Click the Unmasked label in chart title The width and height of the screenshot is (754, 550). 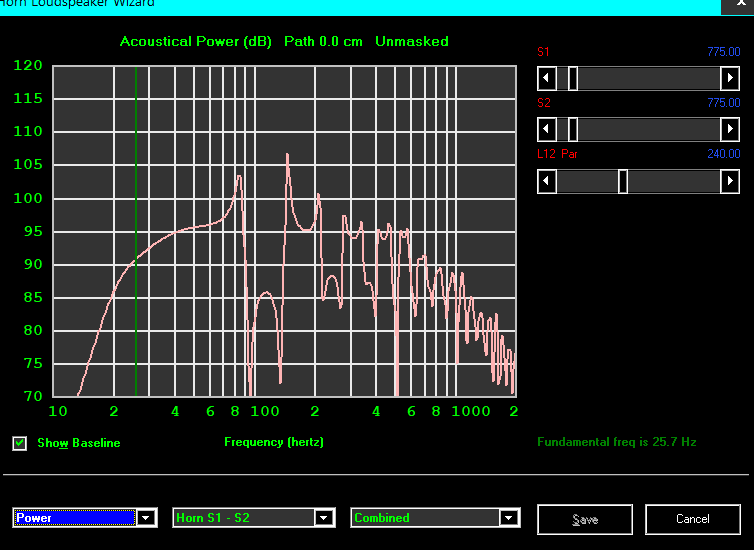[412, 41]
